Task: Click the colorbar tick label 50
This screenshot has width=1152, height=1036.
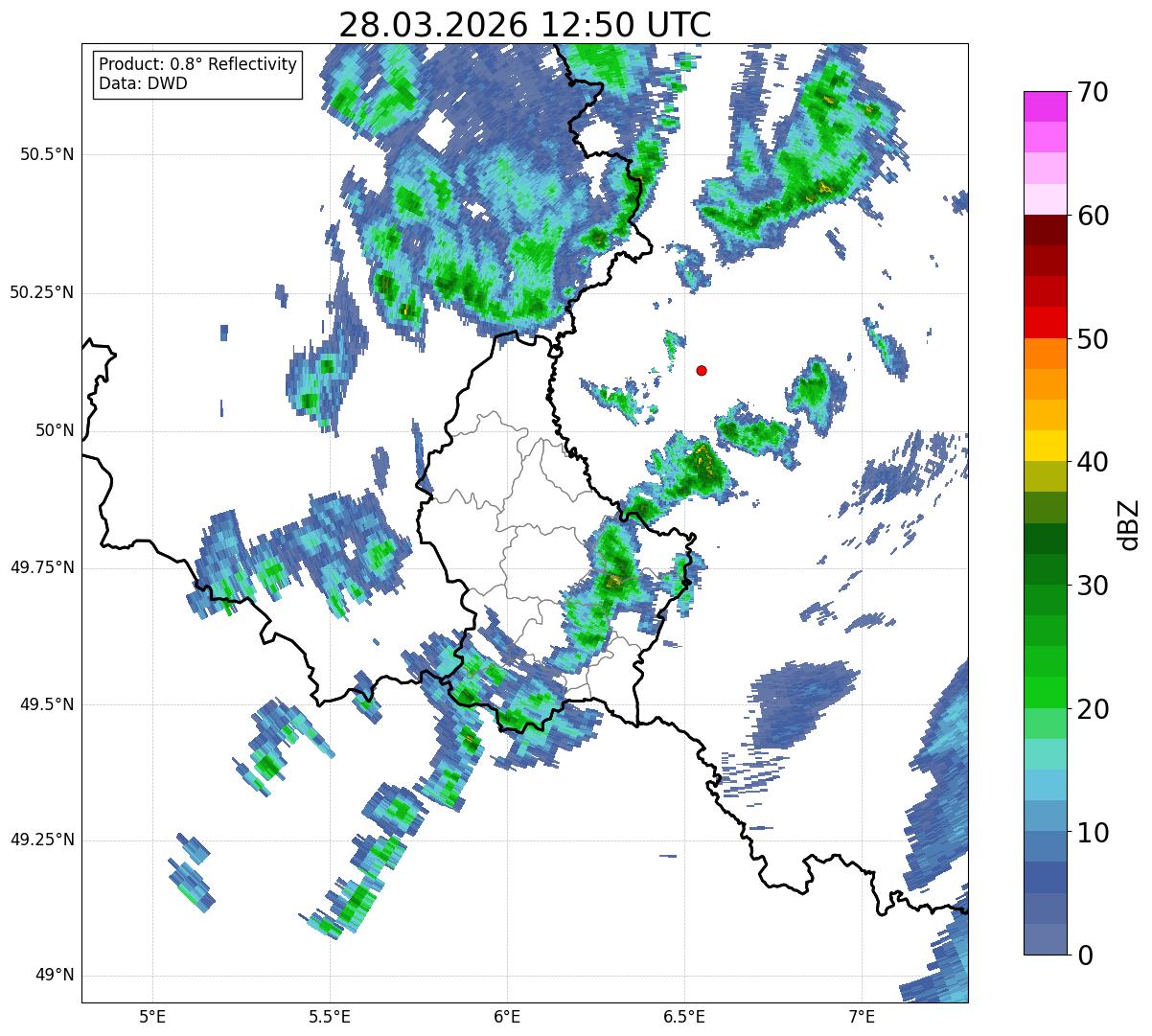Action: (x=1093, y=339)
